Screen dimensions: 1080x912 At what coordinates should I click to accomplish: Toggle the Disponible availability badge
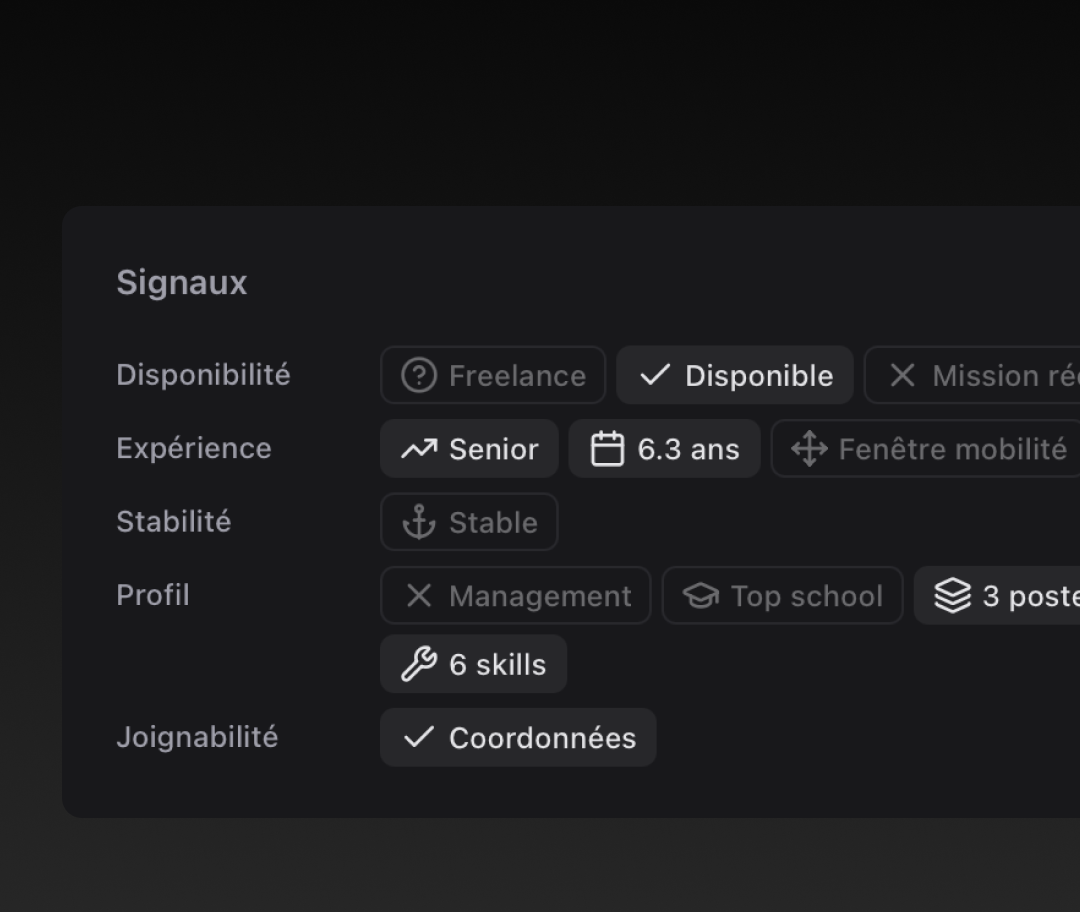pyautogui.click(x=735, y=375)
